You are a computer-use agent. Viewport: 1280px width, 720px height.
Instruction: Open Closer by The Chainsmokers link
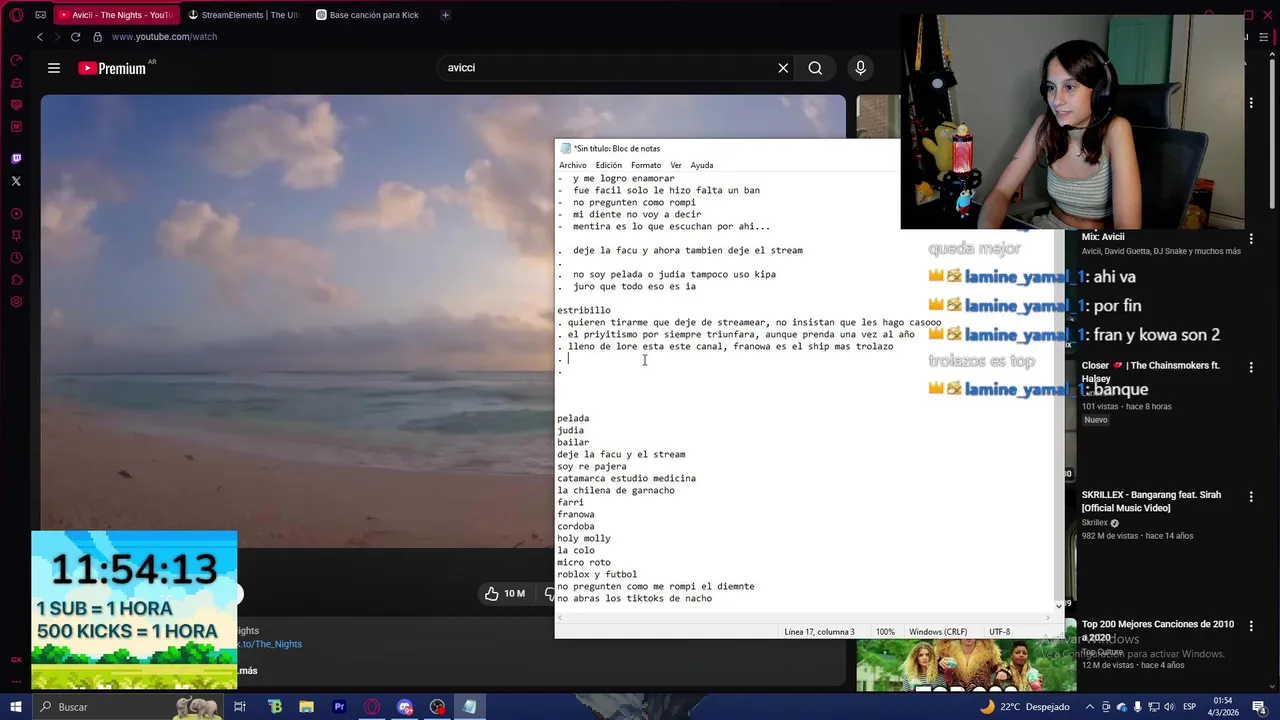coord(1151,372)
